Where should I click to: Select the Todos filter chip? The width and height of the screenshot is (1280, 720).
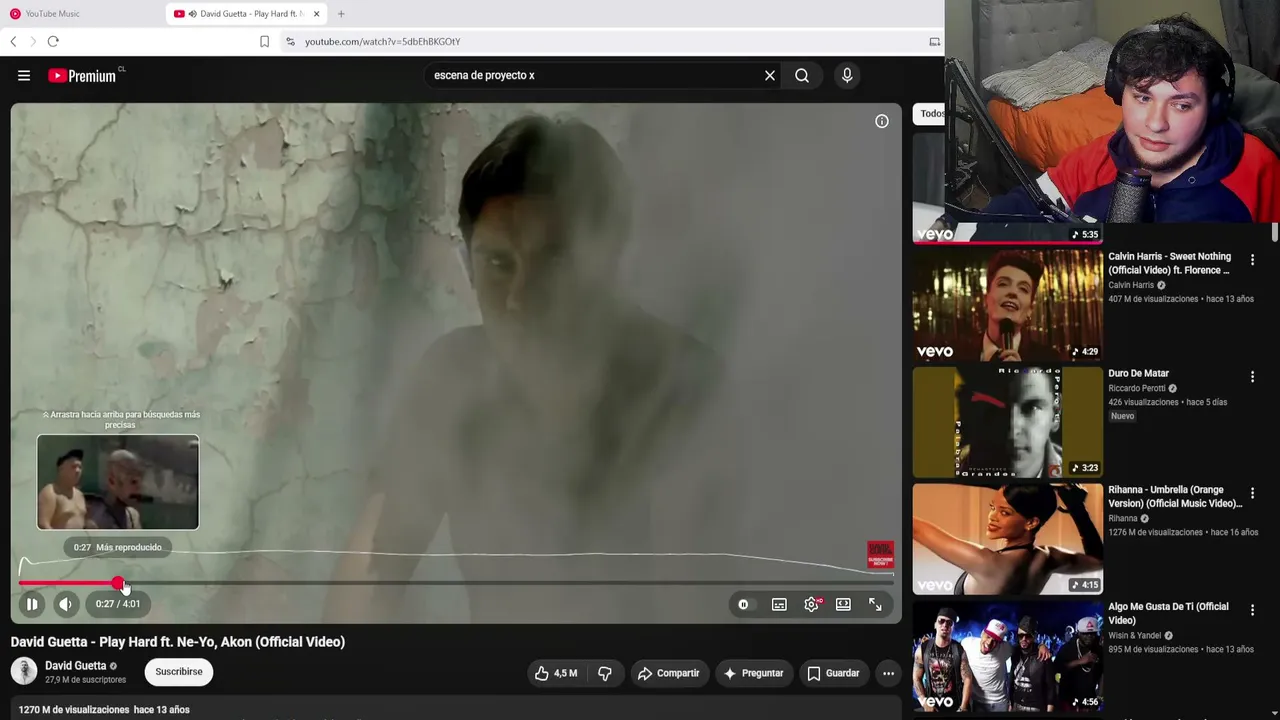coord(929,114)
